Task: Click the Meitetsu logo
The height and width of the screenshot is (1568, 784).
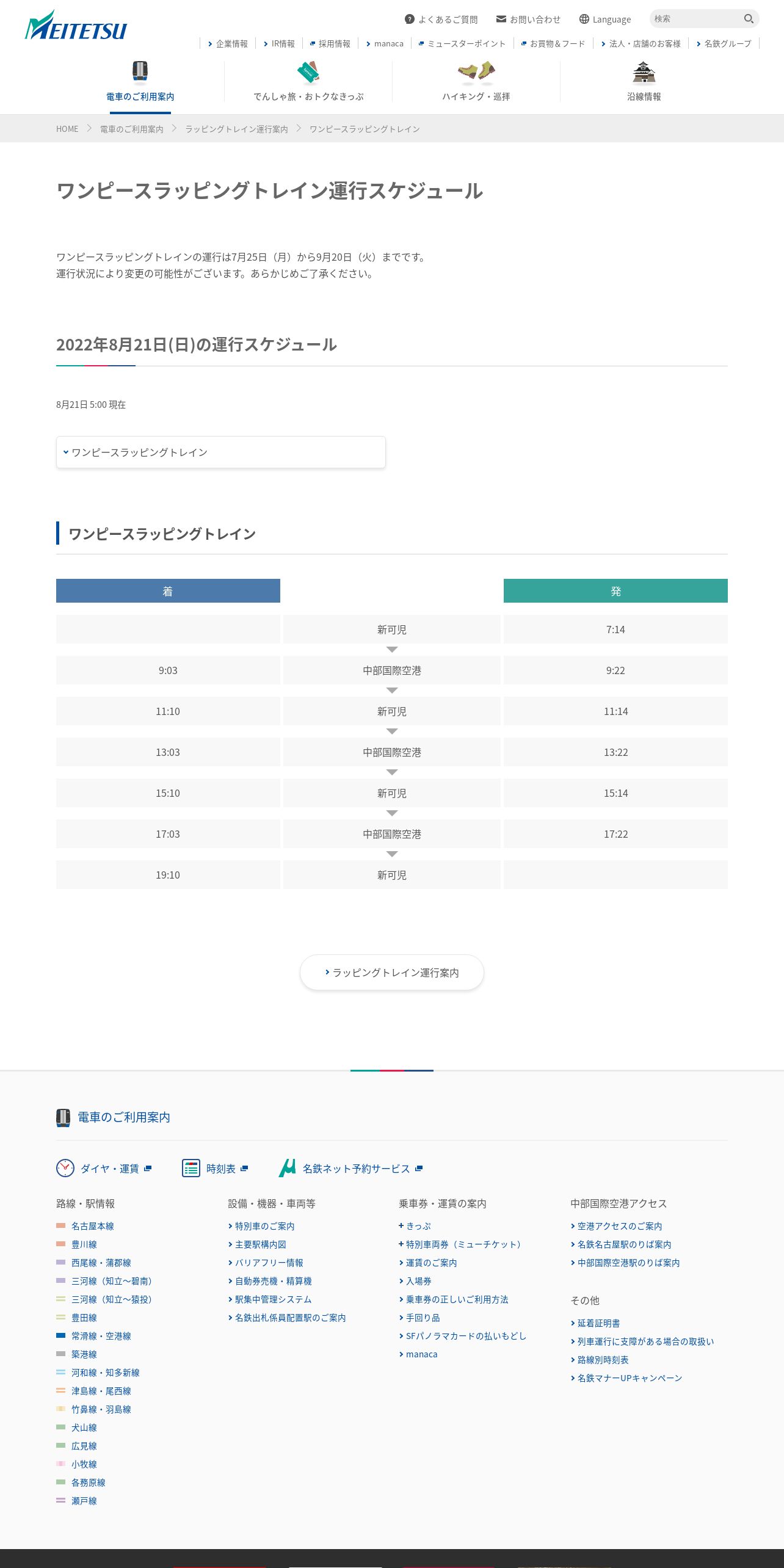Action: tap(76, 26)
